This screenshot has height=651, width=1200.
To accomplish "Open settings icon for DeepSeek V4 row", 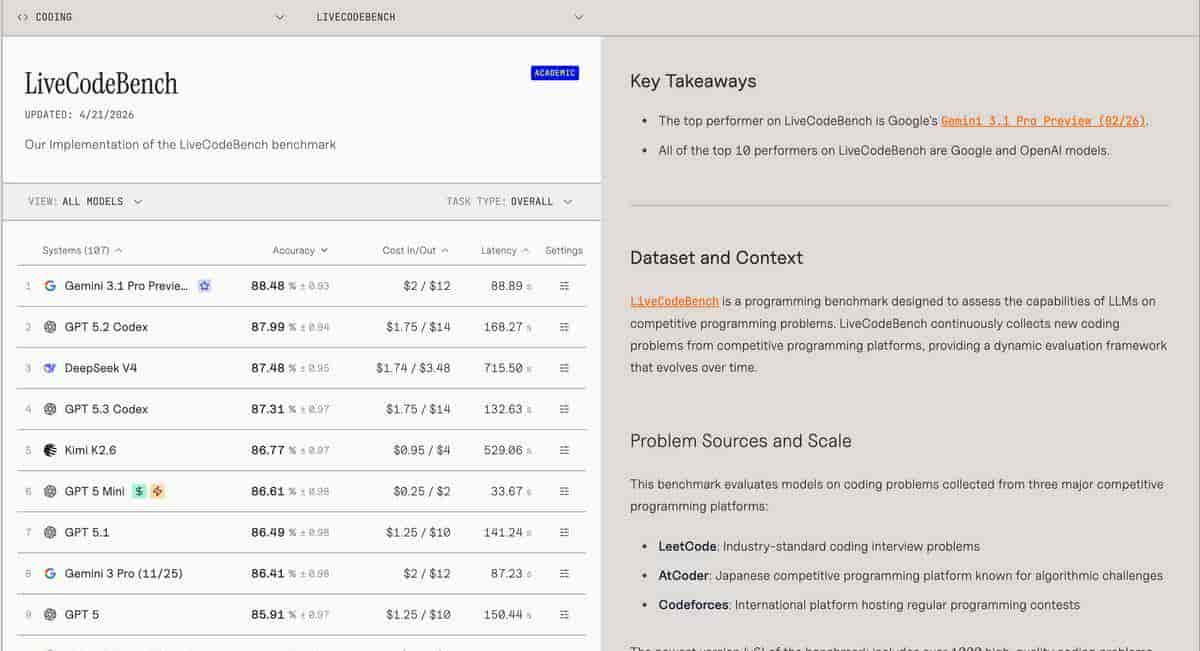I will [x=564, y=368].
